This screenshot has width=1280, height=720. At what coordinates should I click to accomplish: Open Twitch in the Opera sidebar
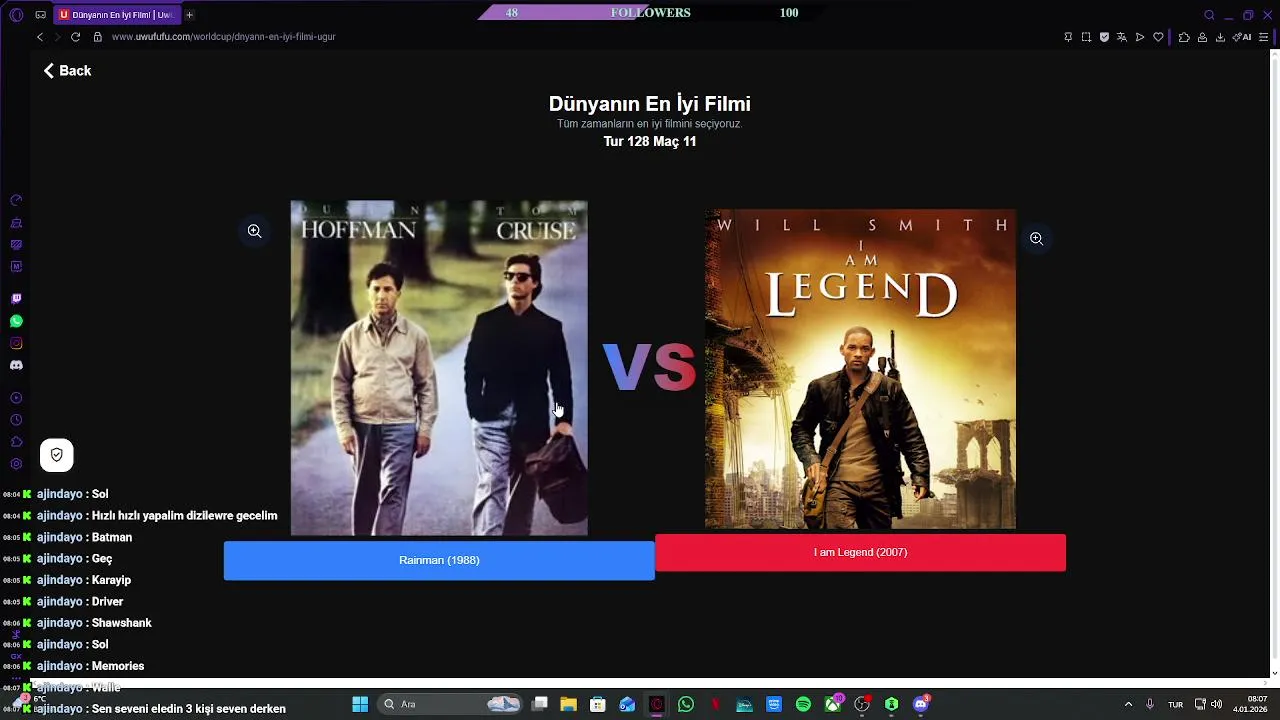point(16,299)
